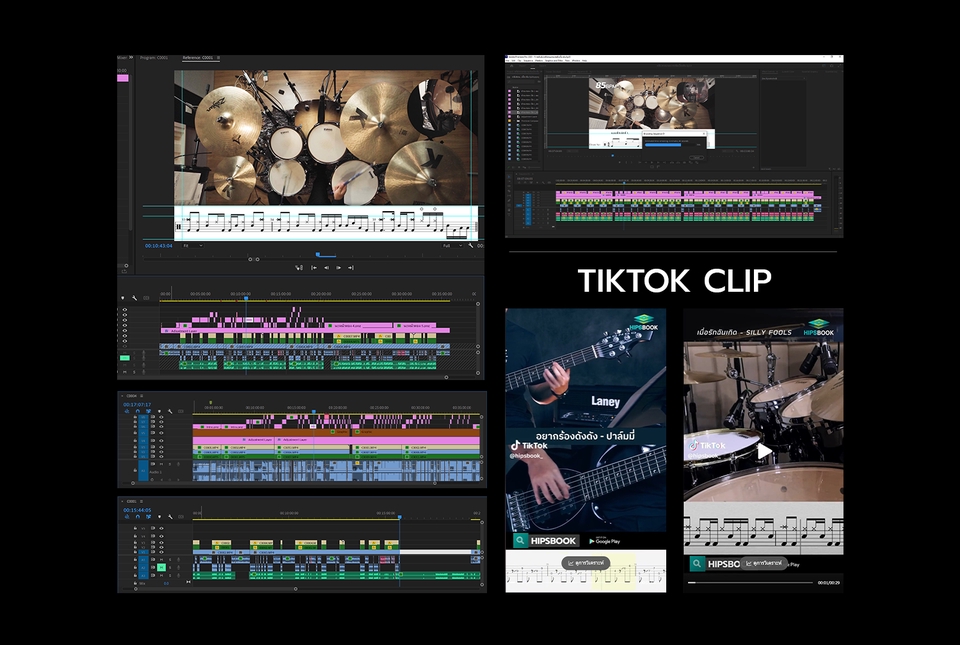Toggle the eye on the brown Graphic track in C0004

(161, 433)
